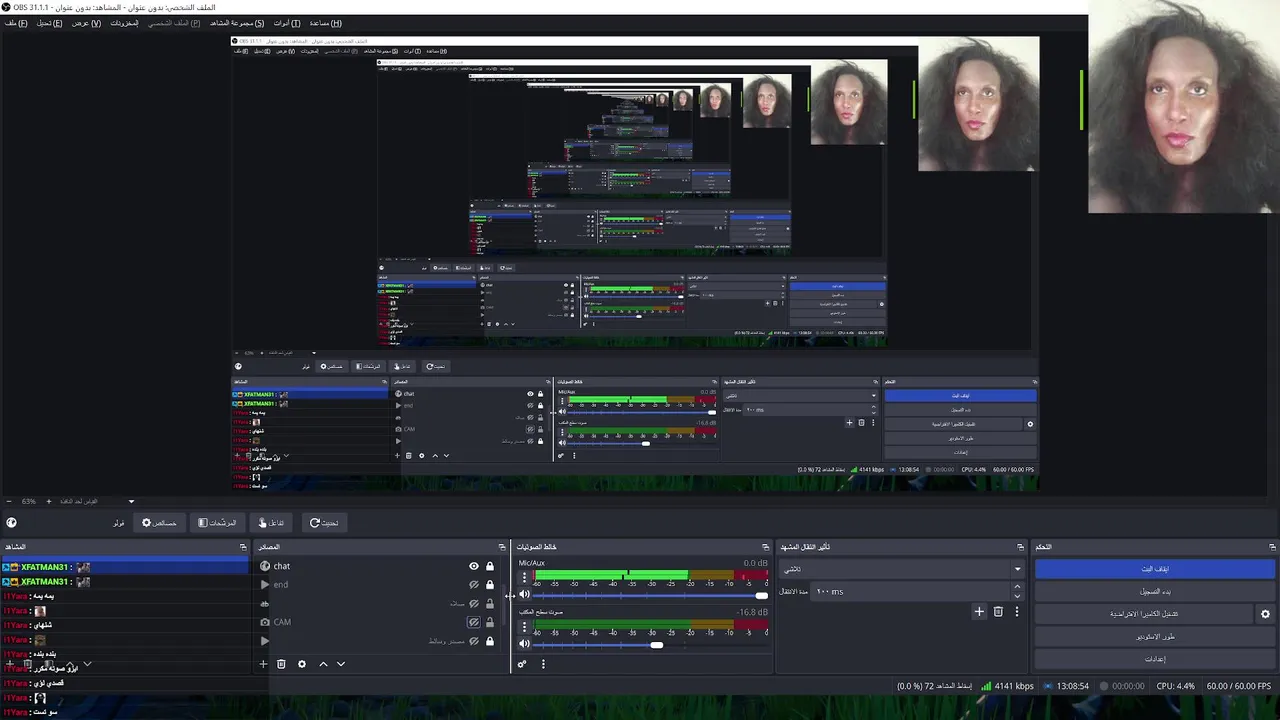Image resolution: width=1280 pixels, height=720 pixels.
Task: Adjust the desktop audio volume slider handle
Action: [x=656, y=645]
